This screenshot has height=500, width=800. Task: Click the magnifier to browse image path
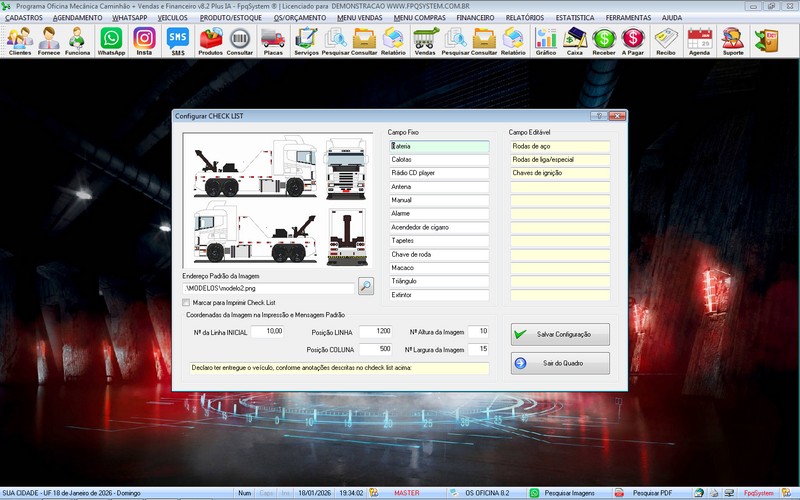[366, 287]
